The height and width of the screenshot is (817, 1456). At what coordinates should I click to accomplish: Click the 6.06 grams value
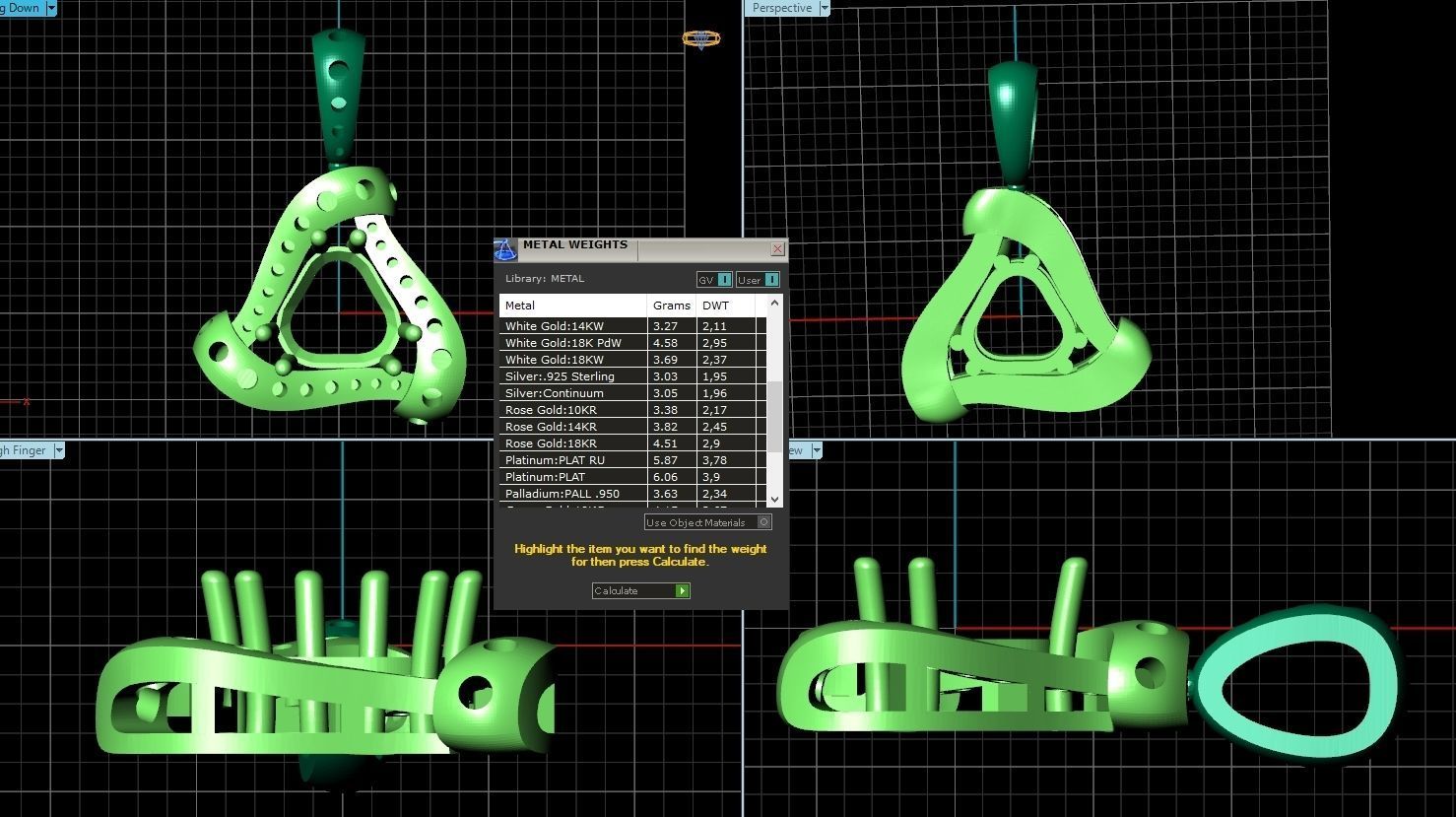tap(665, 477)
